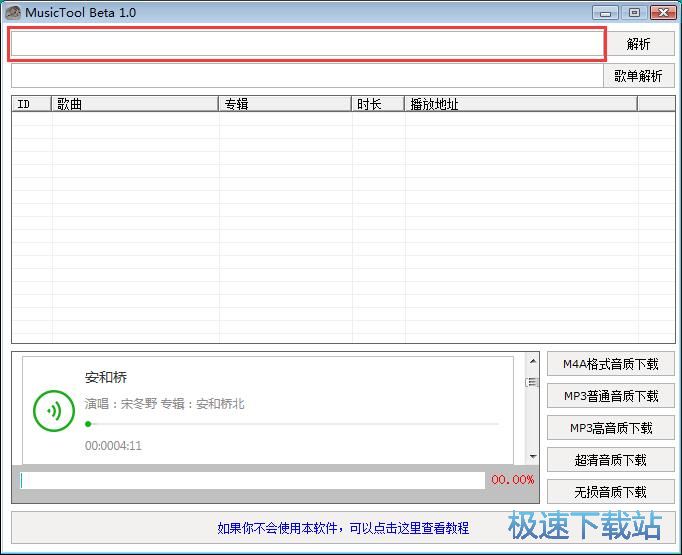Click the 00.00% download percentage

512,480
